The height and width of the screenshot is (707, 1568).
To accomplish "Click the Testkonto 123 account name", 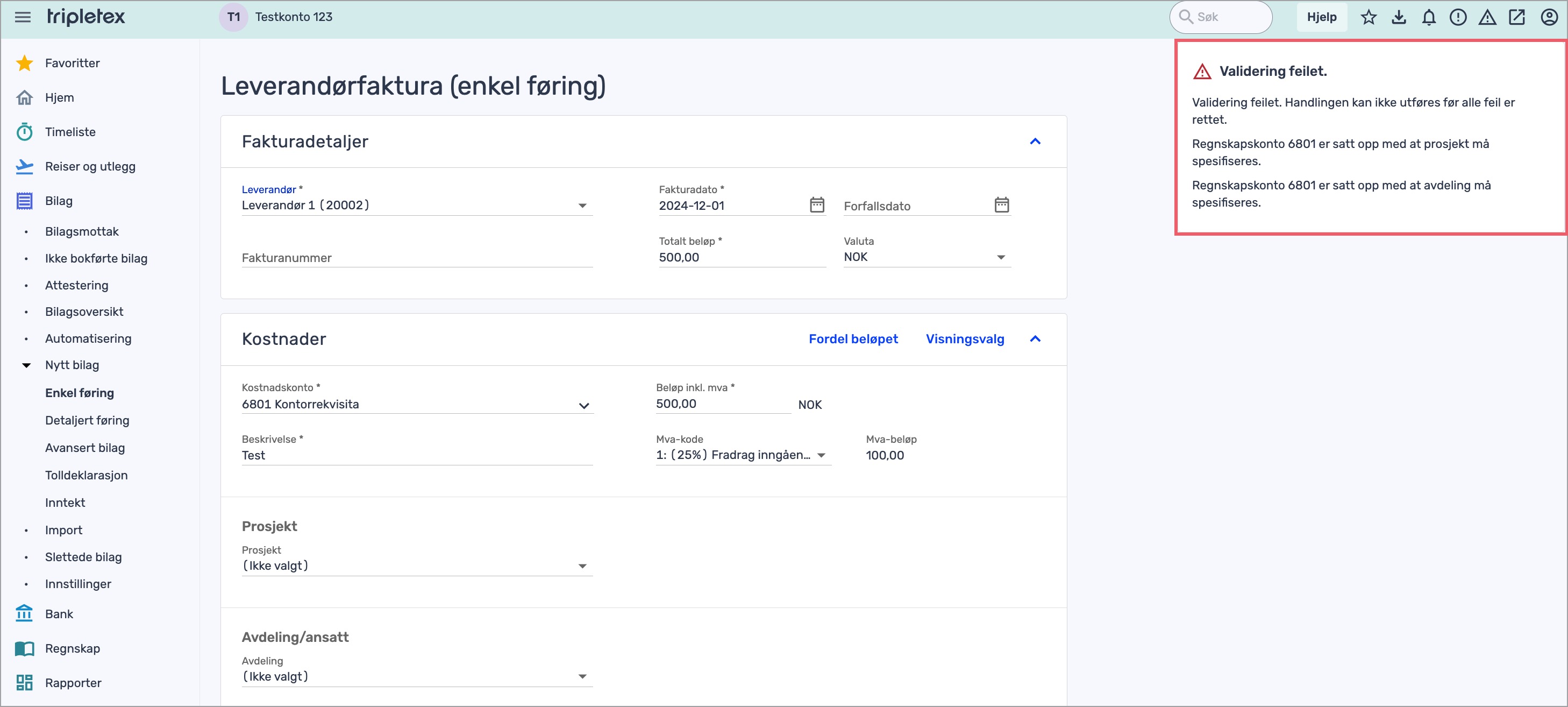I will point(294,17).
